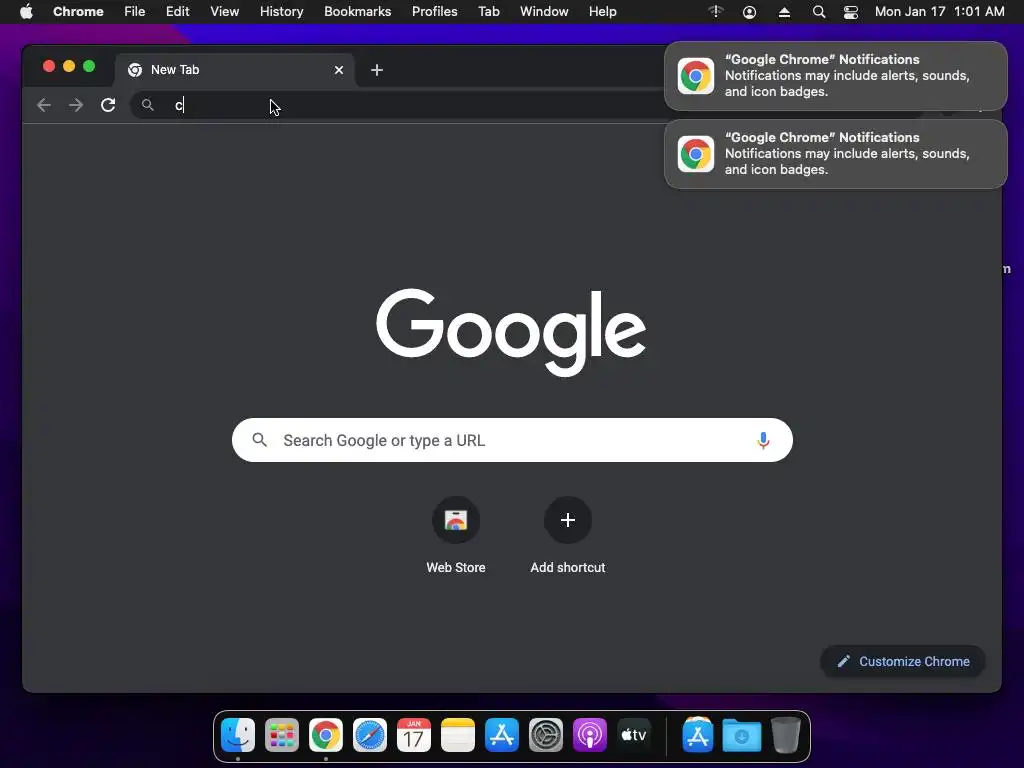This screenshot has height=768, width=1024.
Task: Open the Profiles menu
Action: [434, 12]
